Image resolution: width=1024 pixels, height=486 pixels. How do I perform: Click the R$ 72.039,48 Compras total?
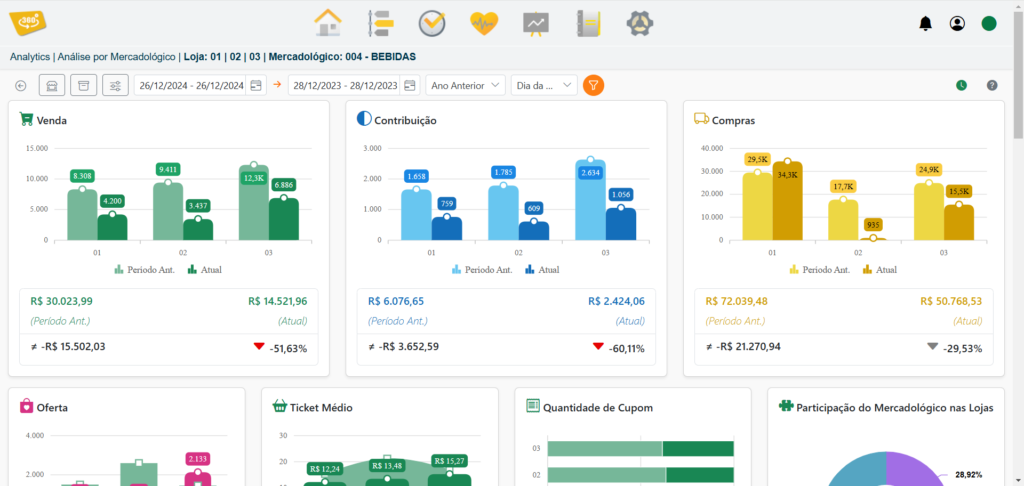pyautogui.click(x=737, y=301)
